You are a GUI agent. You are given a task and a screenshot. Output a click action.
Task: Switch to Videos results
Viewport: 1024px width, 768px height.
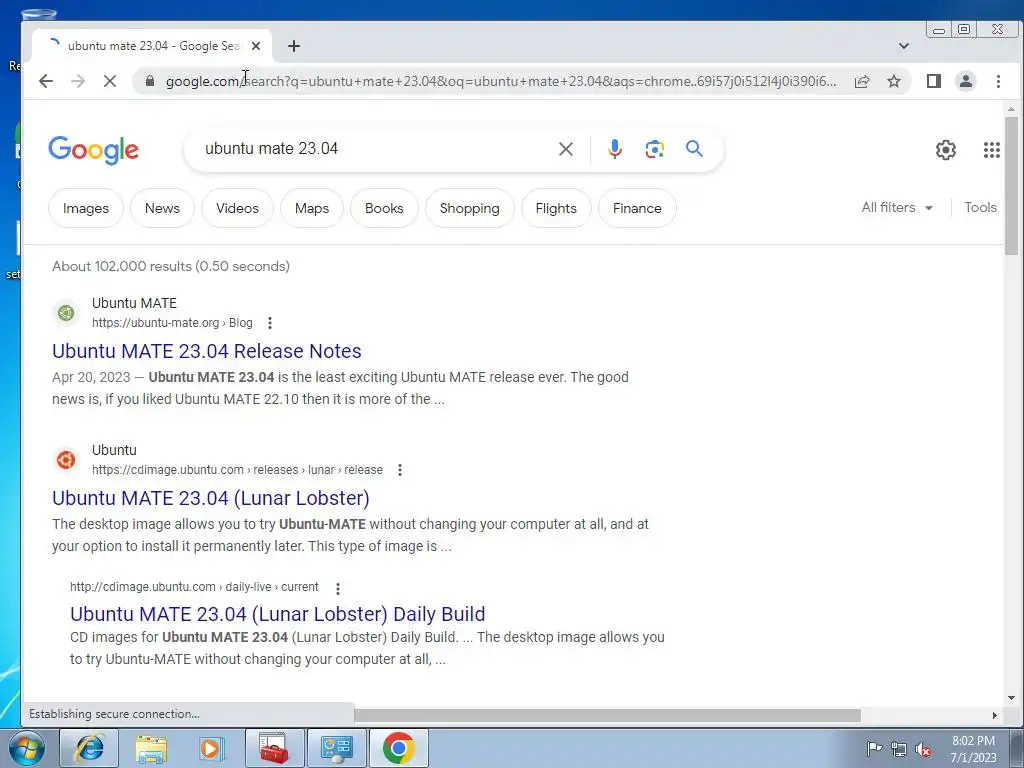237,208
